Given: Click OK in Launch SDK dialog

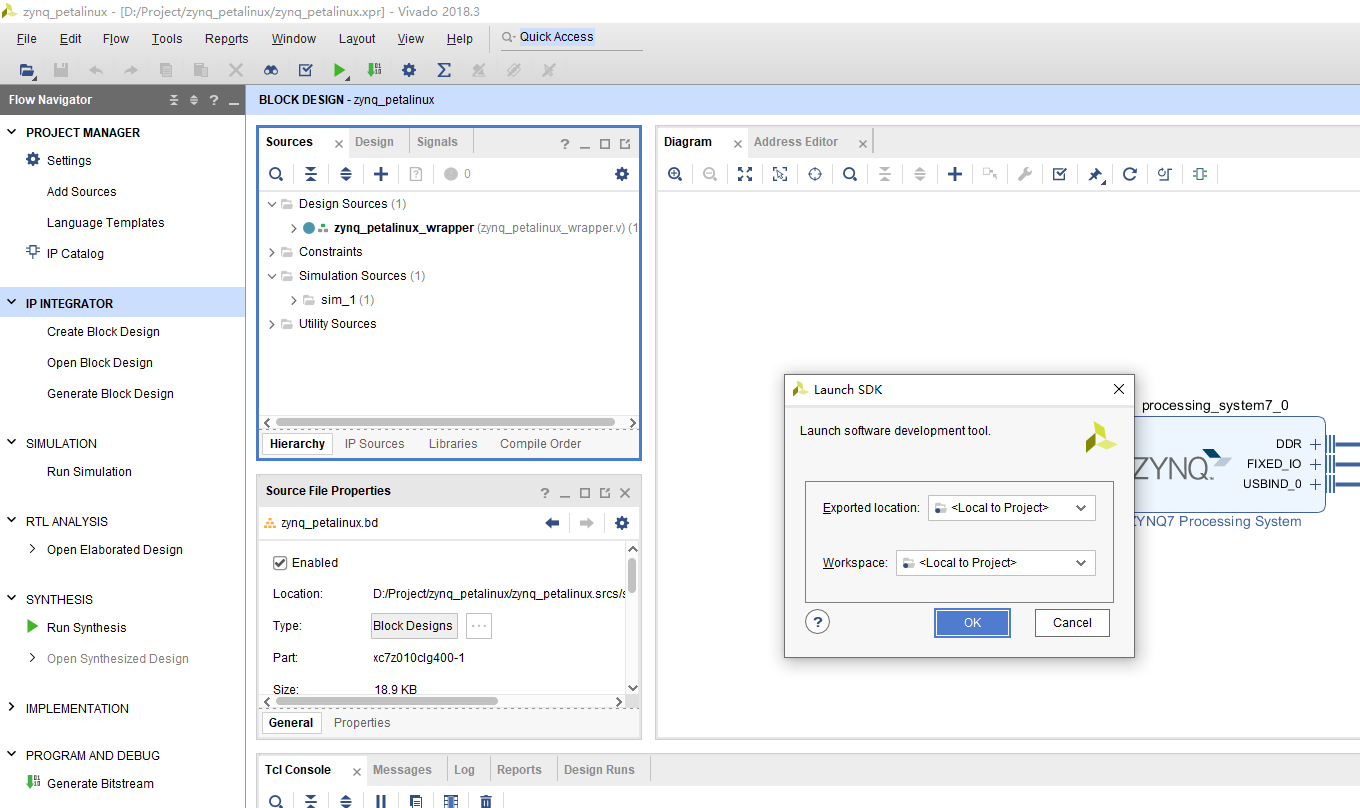Looking at the screenshot, I should (972, 623).
